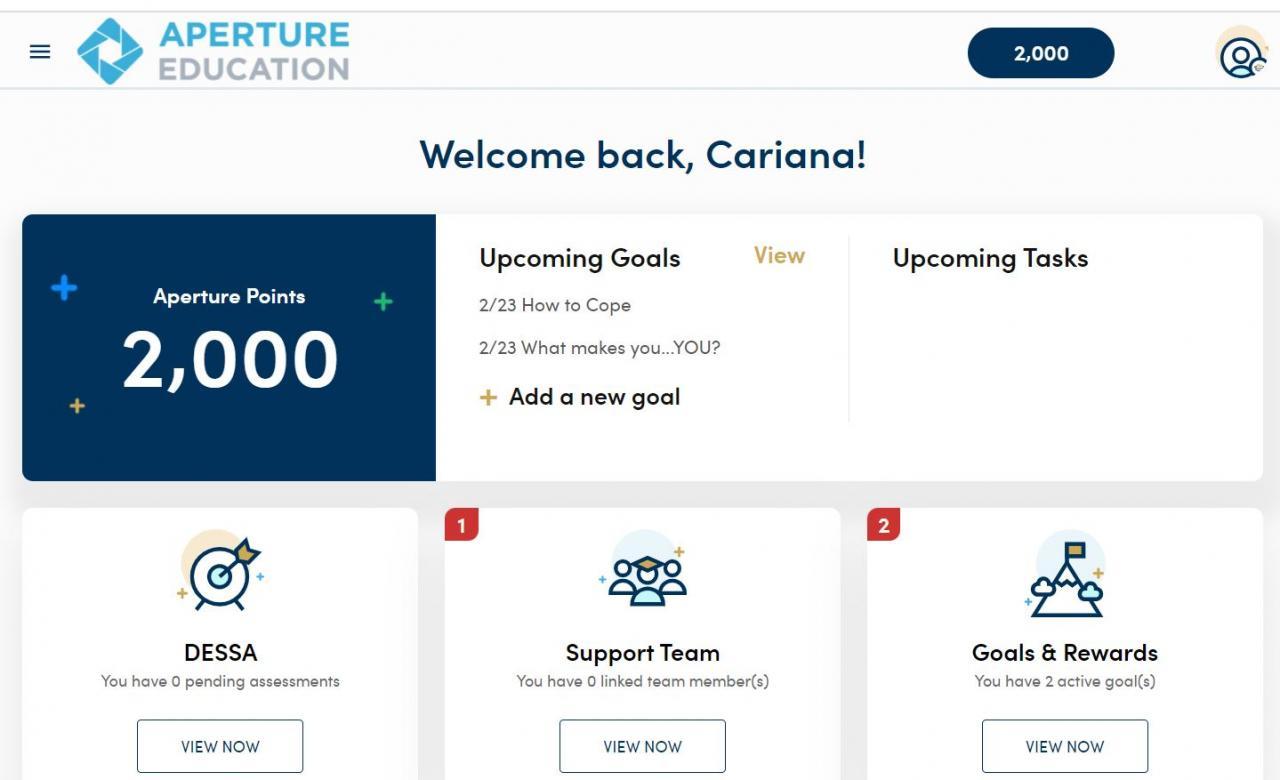Open the user profile avatar icon
Image resolution: width=1280 pixels, height=780 pixels.
click(1241, 55)
